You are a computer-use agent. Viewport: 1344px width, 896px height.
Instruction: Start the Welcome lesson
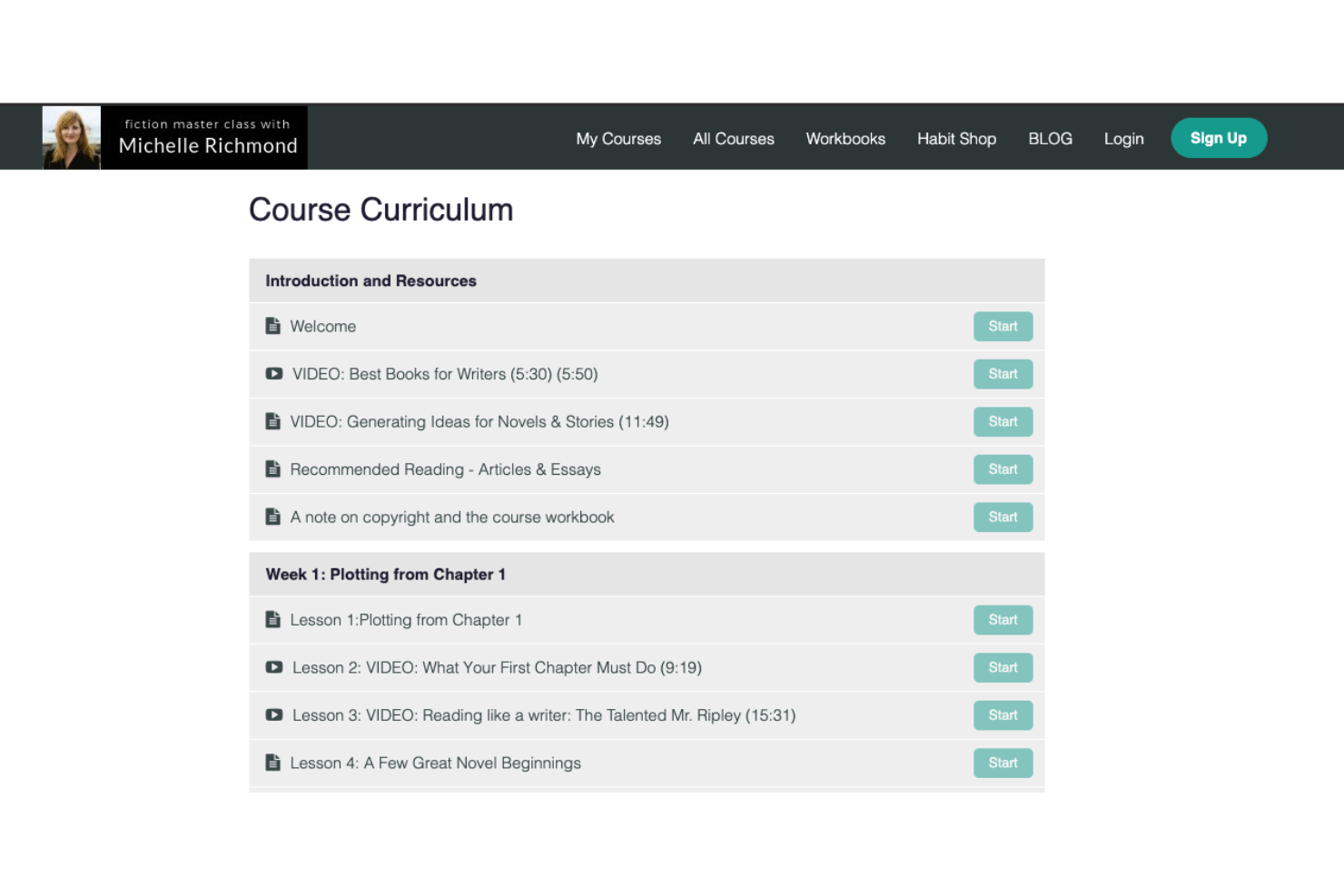coord(1003,325)
